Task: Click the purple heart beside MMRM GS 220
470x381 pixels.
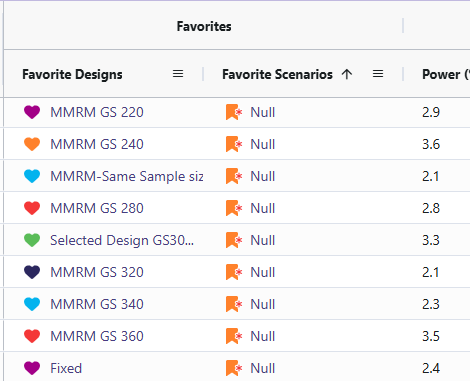Action: [32, 112]
